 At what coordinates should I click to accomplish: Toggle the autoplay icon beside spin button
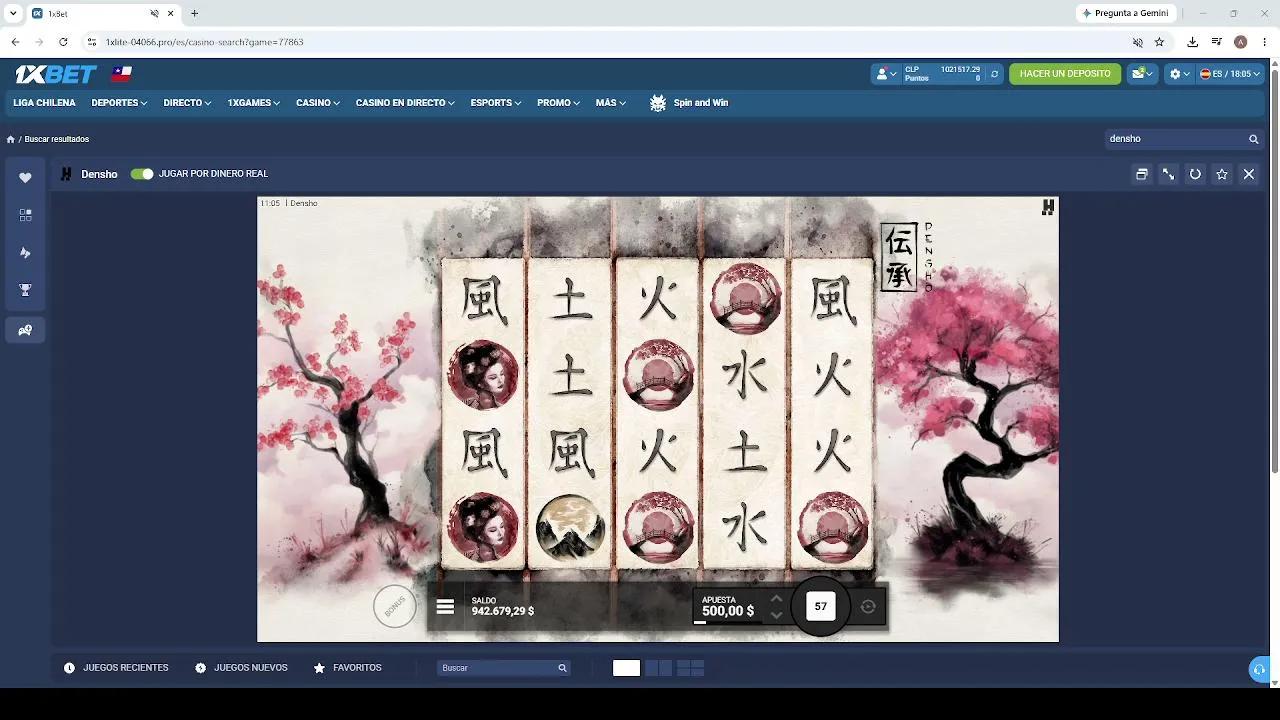(x=868, y=606)
